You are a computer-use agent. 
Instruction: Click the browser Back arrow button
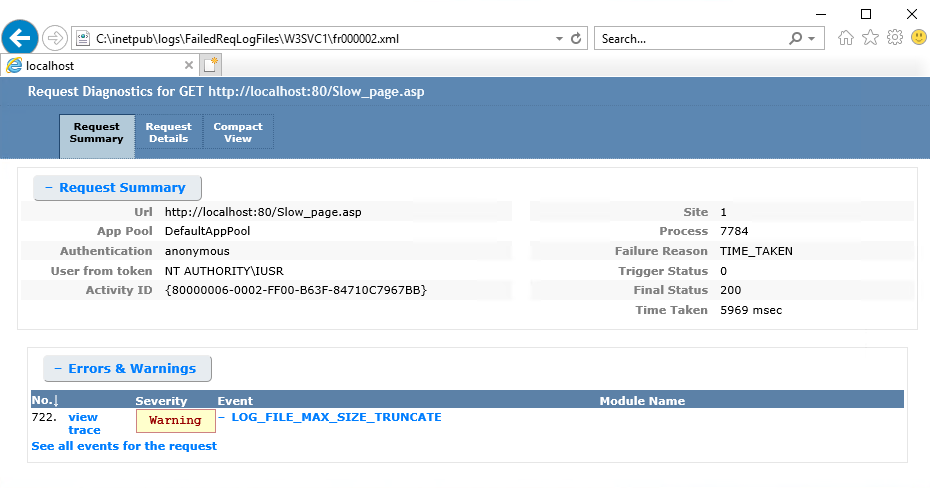click(x=20, y=39)
